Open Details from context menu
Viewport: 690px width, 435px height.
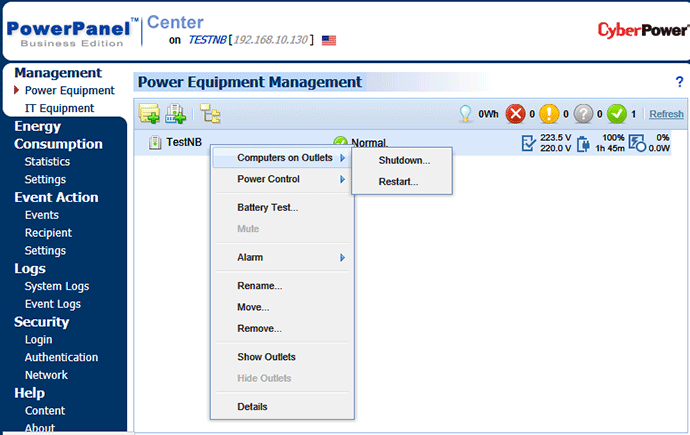pos(252,407)
